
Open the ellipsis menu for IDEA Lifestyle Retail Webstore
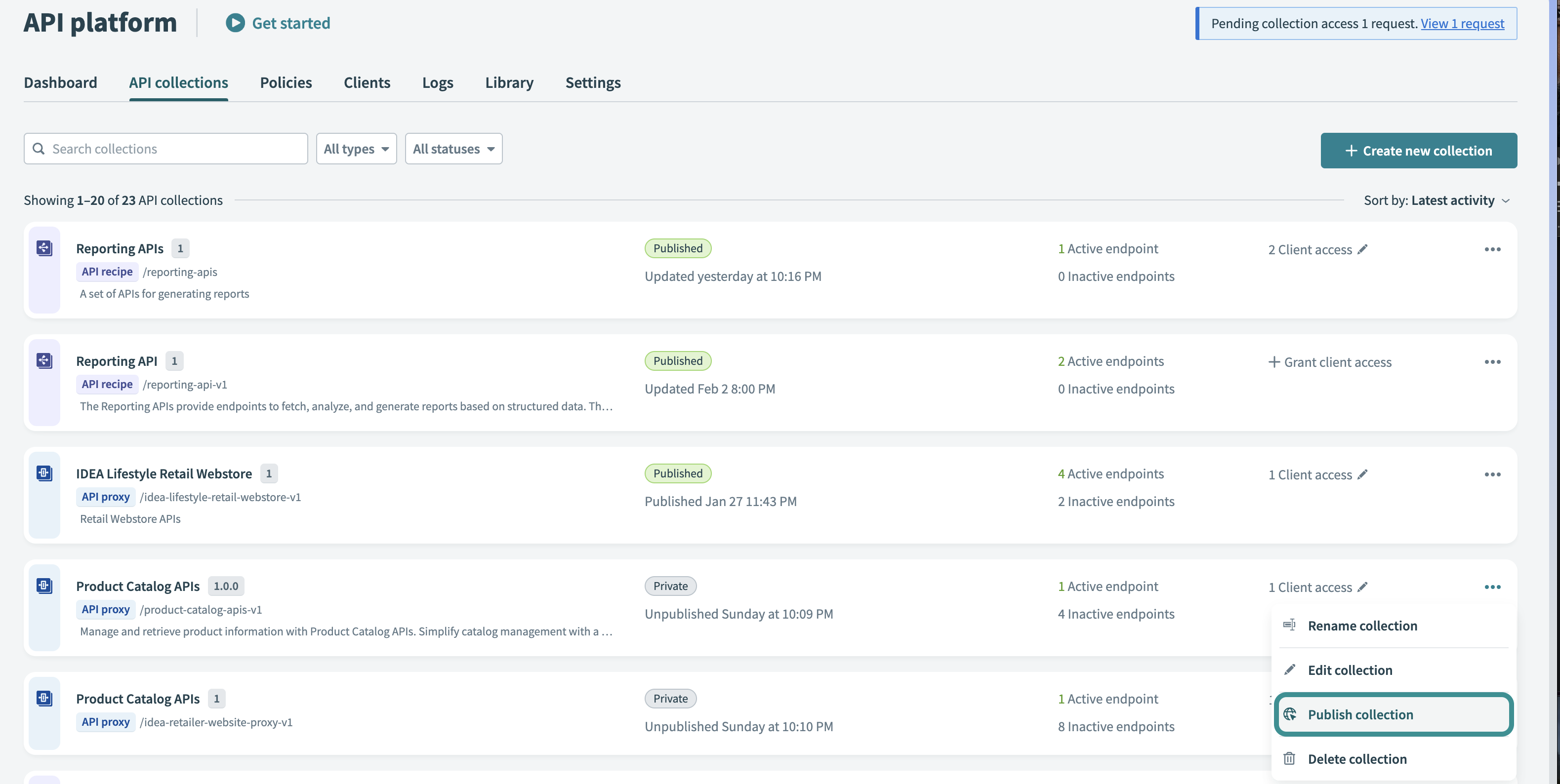(1493, 474)
